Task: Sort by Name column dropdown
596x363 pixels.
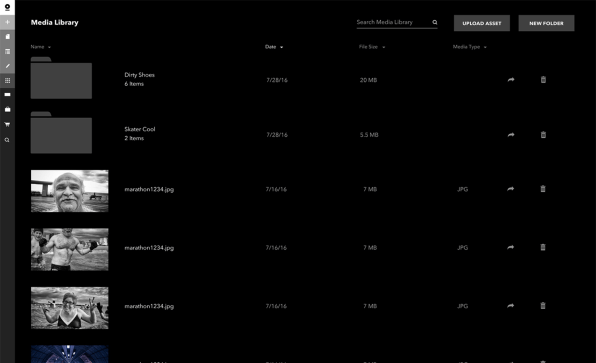Action: click(x=41, y=47)
